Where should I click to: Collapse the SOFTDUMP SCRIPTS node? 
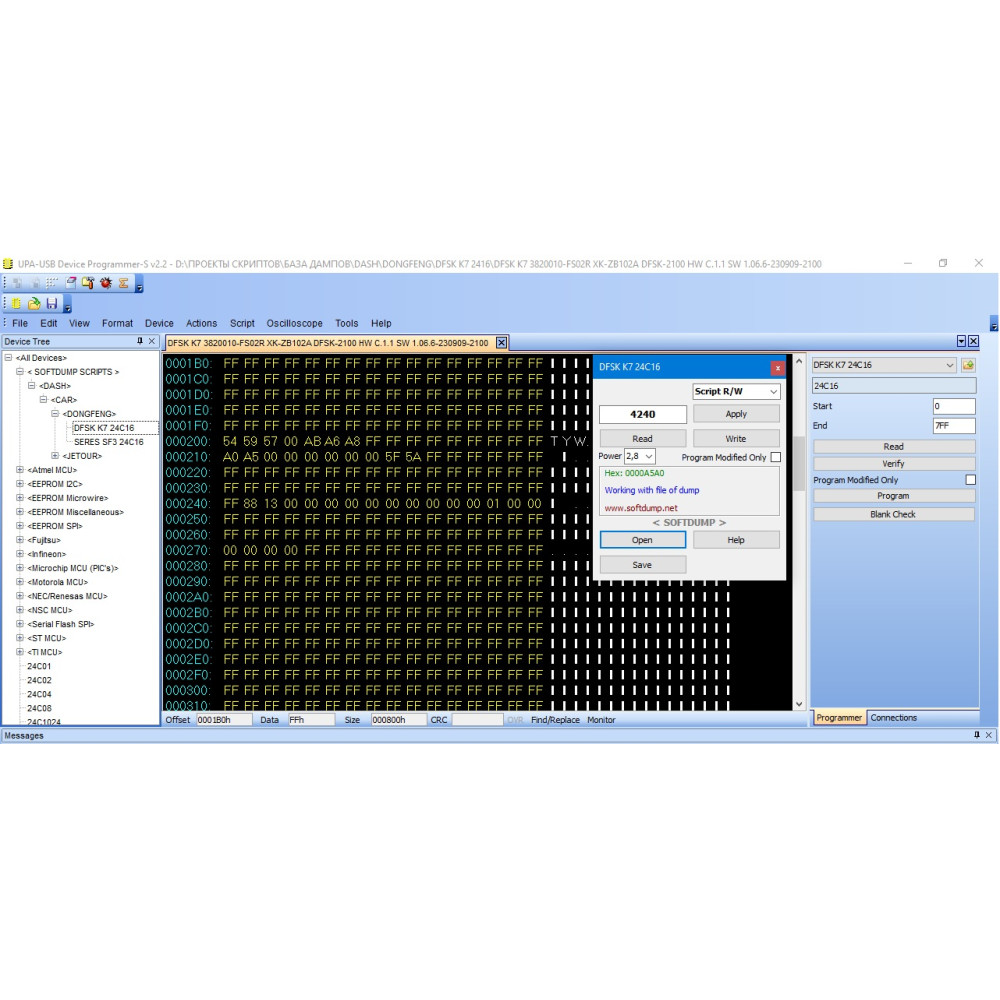pyautogui.click(x=20, y=372)
